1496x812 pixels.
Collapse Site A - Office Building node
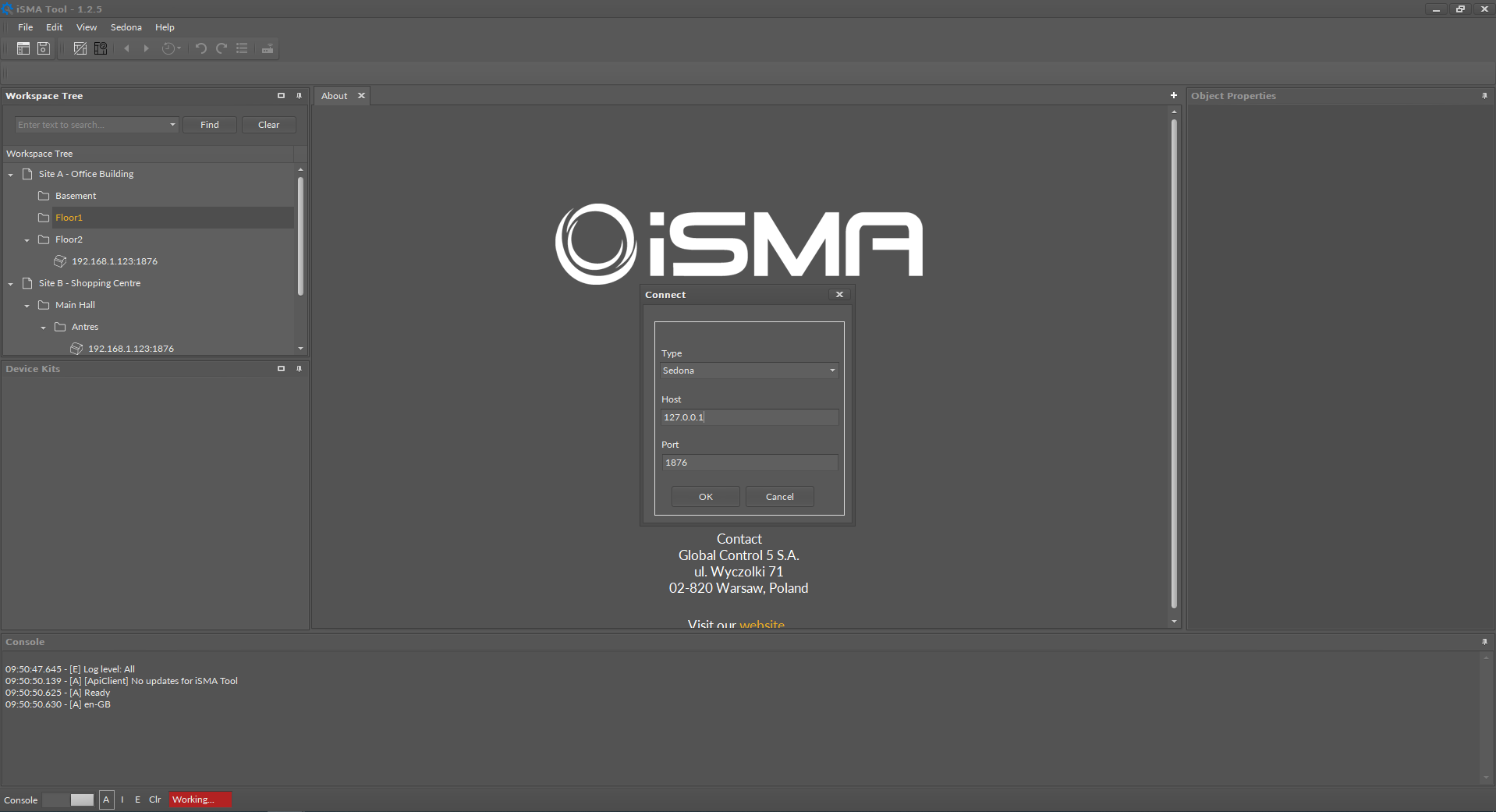pyautogui.click(x=11, y=175)
